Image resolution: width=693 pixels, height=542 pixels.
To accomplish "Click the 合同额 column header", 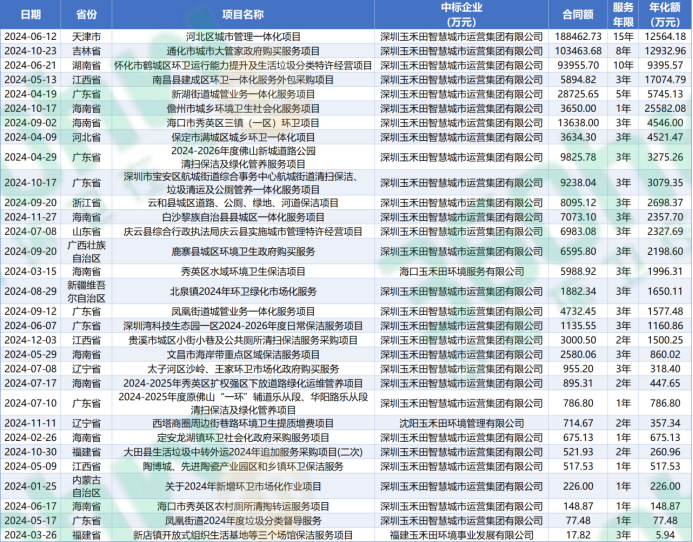I will coord(578,14).
